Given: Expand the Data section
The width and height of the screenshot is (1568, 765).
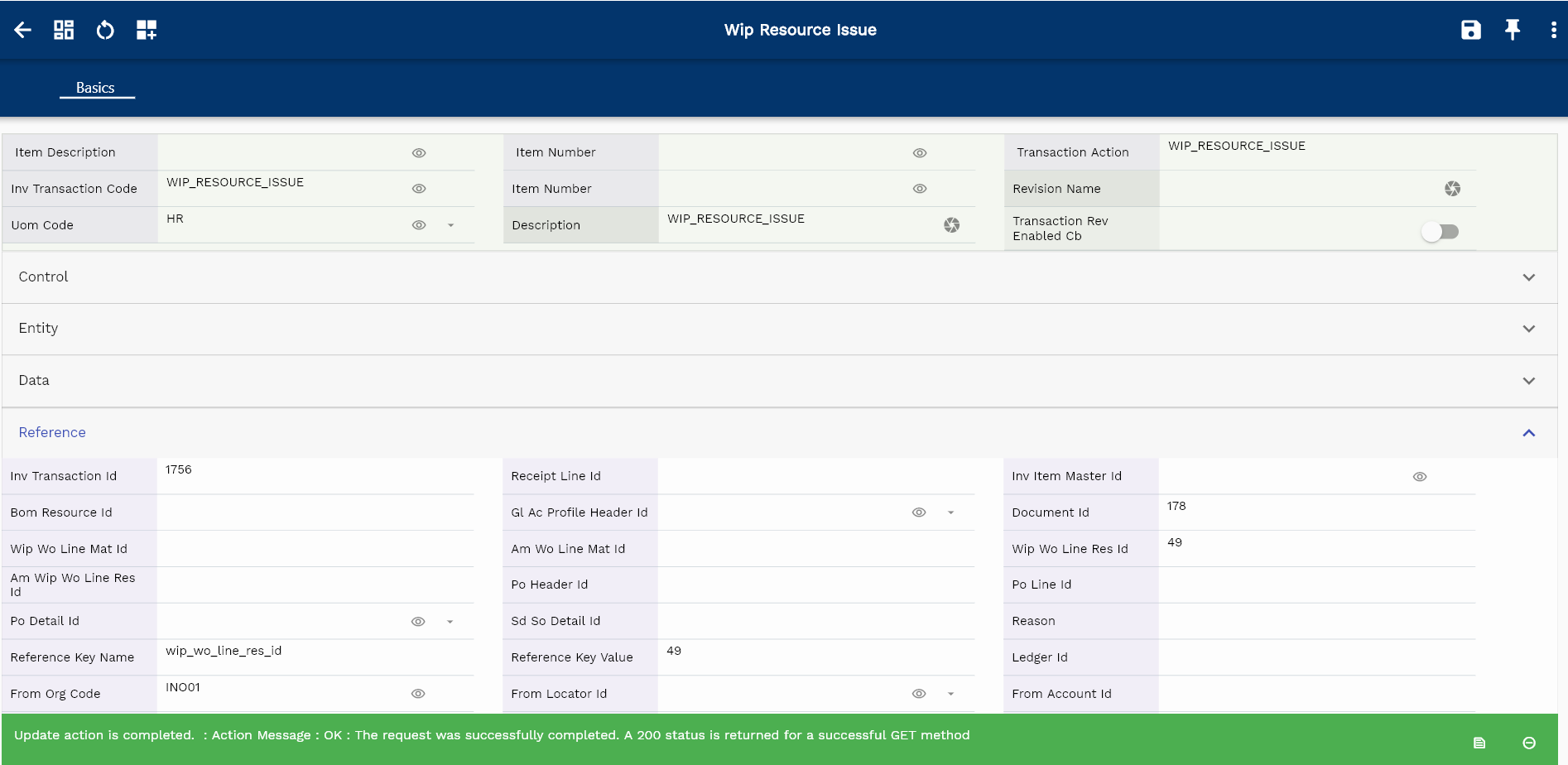Looking at the screenshot, I should tap(1528, 381).
